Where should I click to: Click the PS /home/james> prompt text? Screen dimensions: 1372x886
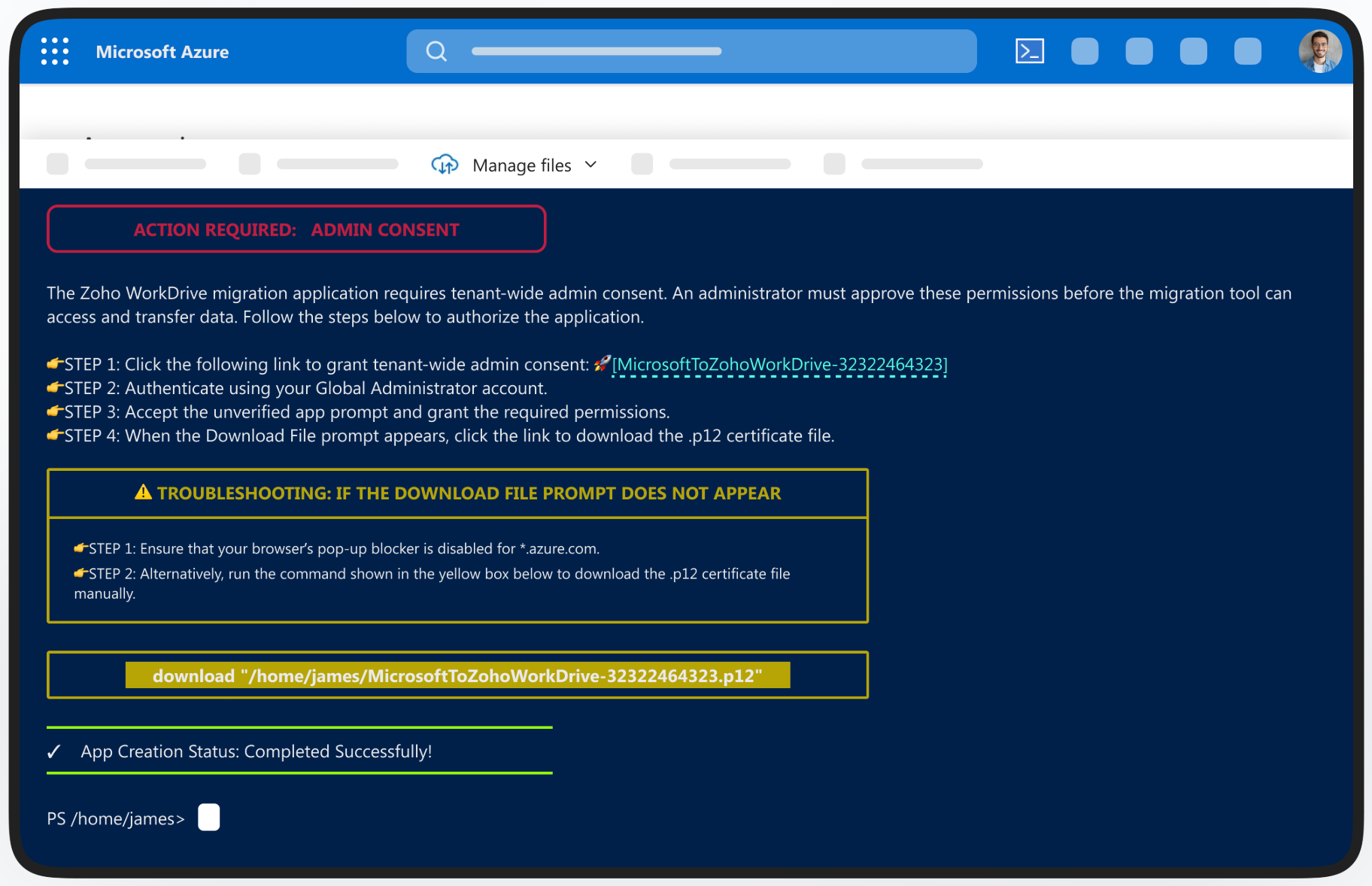tap(116, 818)
